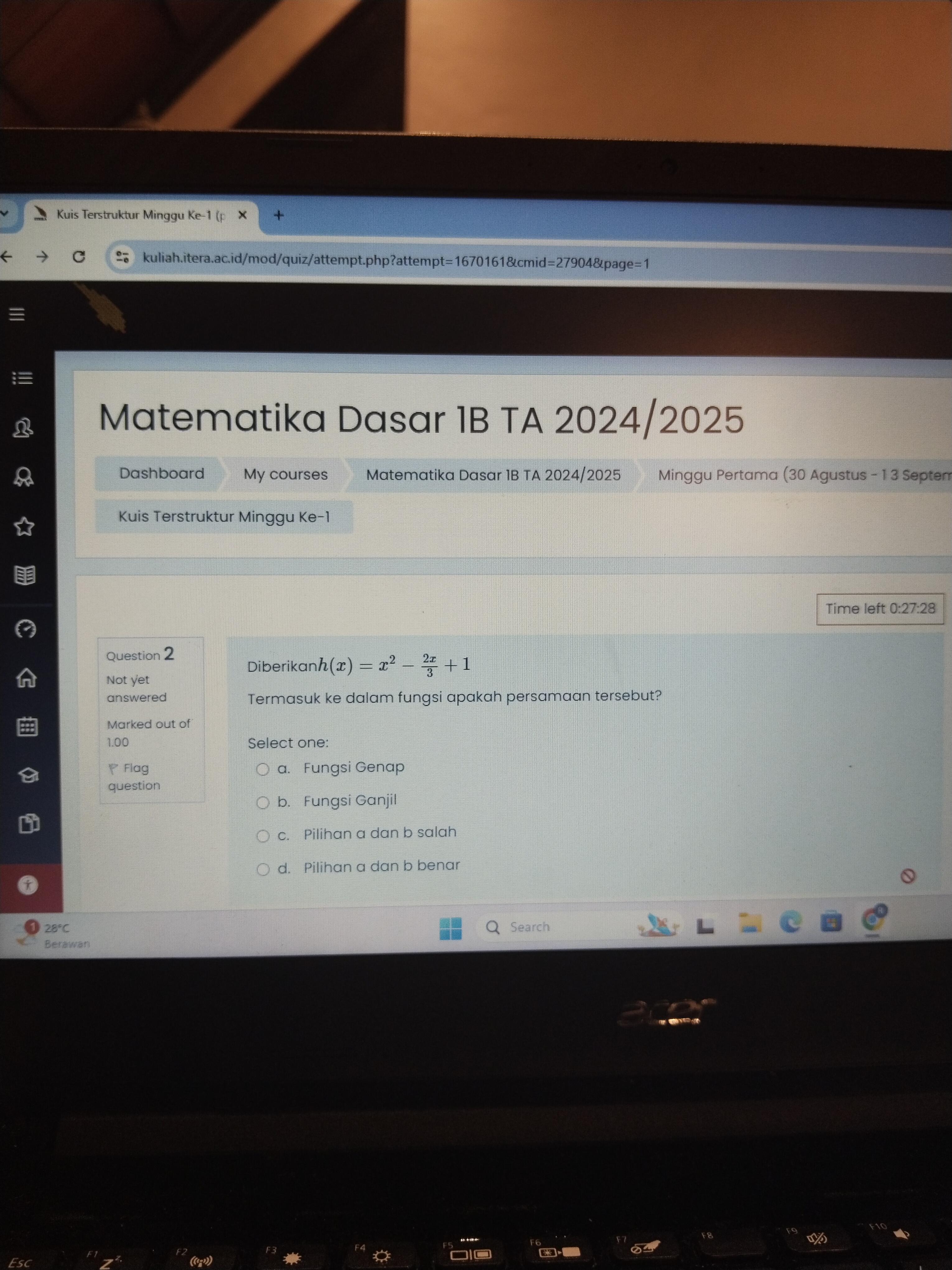Image resolution: width=952 pixels, height=1270 pixels.
Task: Open the participants sidebar icon
Action: [x=23, y=428]
